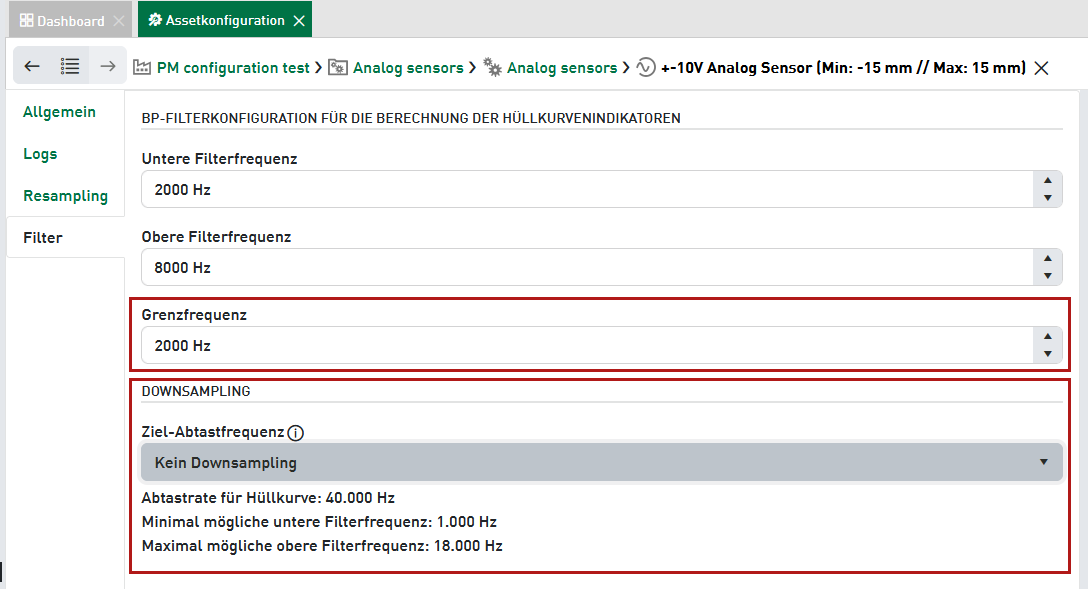Image resolution: width=1088 pixels, height=589 pixels.
Task: Click the folder icon before first Analog sensors
Action: tap(338, 67)
